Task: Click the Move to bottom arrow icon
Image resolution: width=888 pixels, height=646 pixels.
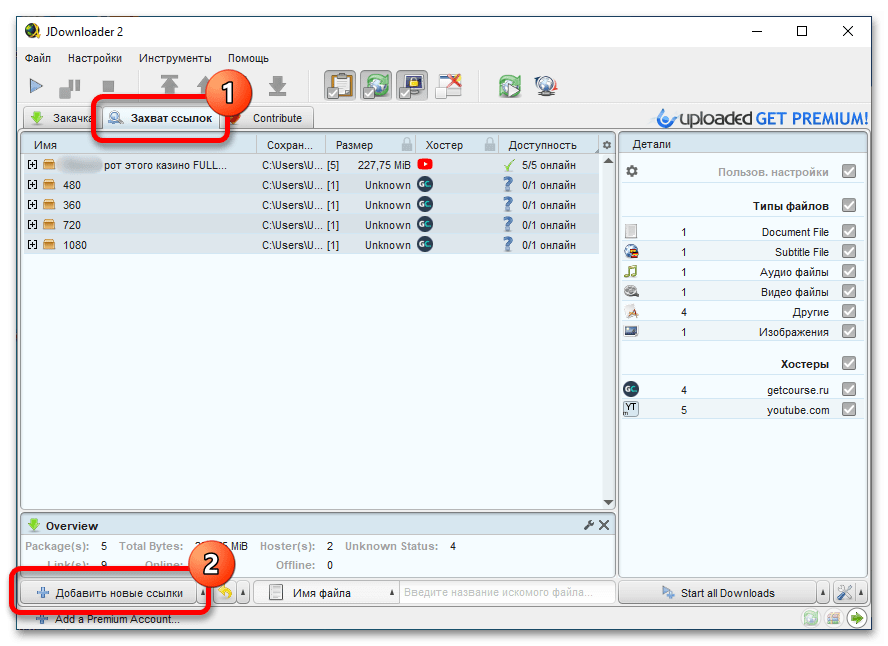Action: pos(278,85)
